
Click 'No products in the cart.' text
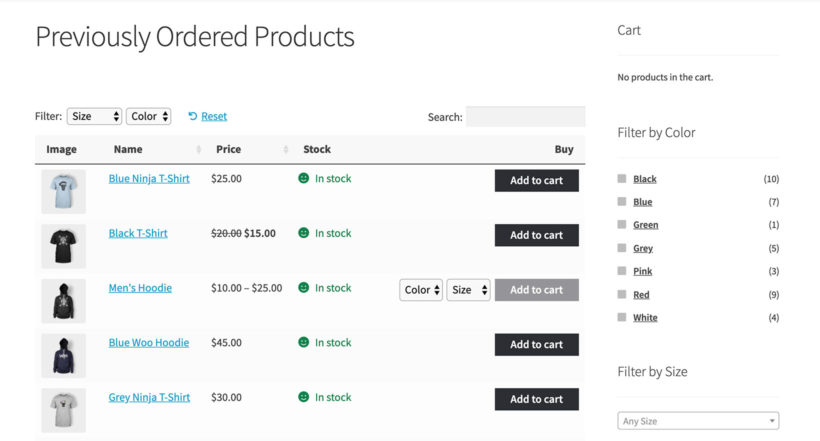[665, 77]
